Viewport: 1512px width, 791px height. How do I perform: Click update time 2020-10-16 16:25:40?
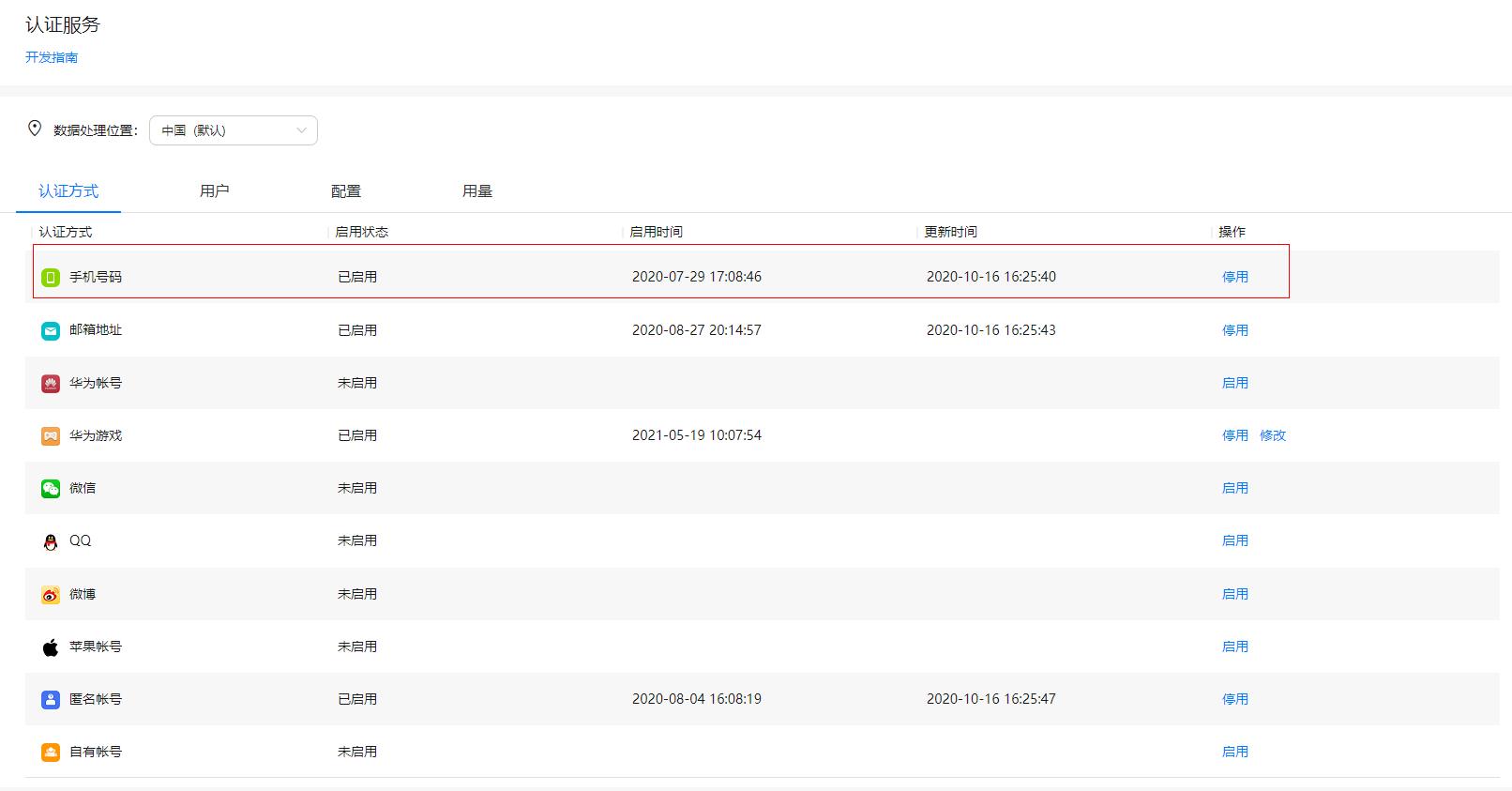pyautogui.click(x=991, y=277)
